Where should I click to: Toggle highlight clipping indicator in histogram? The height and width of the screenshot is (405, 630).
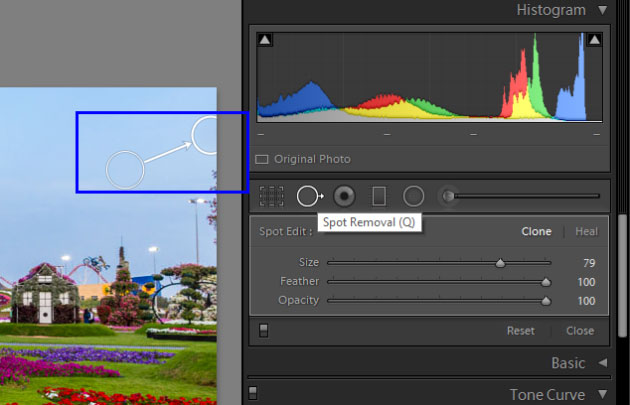coord(595,40)
